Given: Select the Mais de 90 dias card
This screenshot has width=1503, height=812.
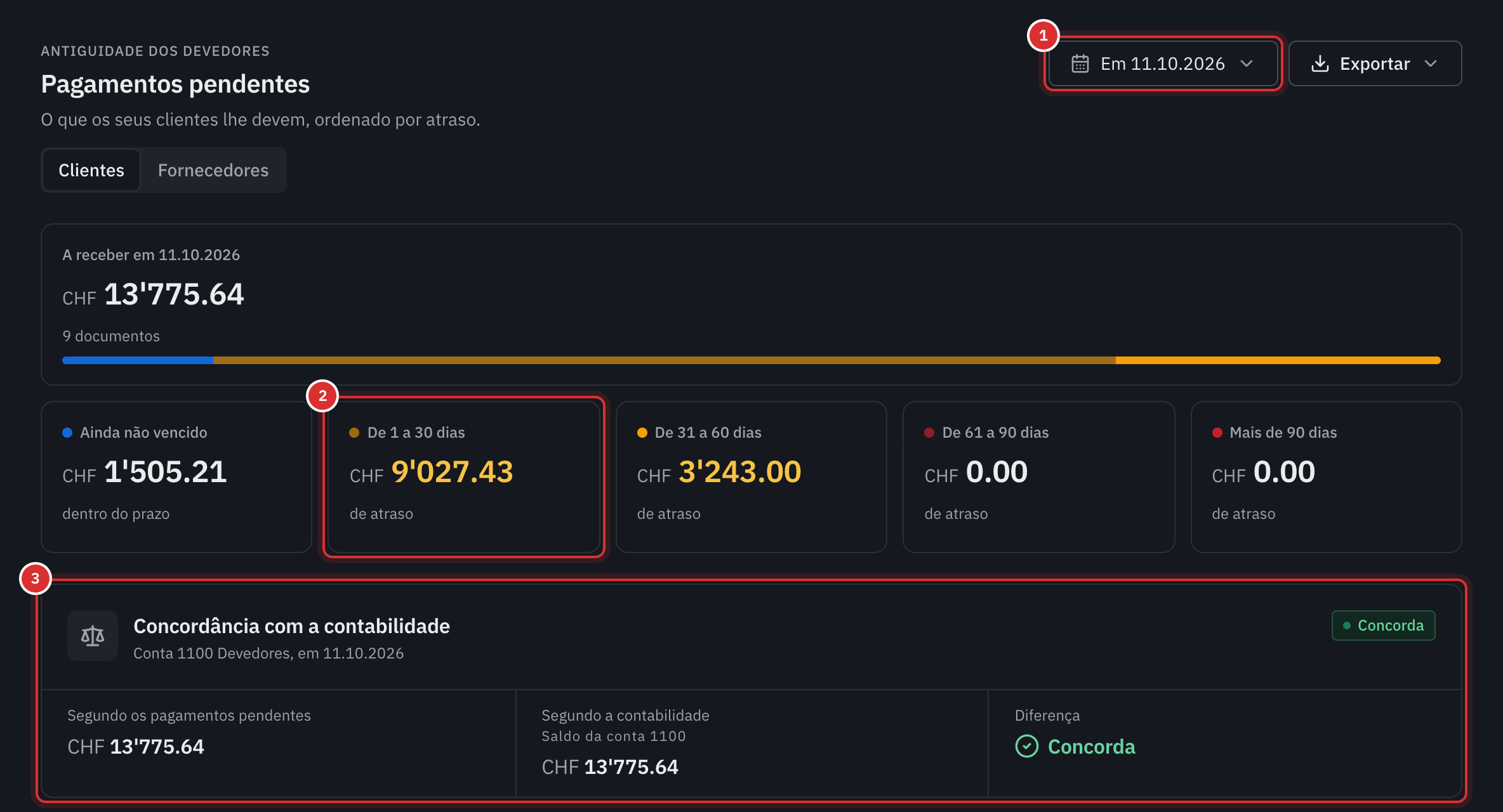Looking at the screenshot, I should [1327, 477].
